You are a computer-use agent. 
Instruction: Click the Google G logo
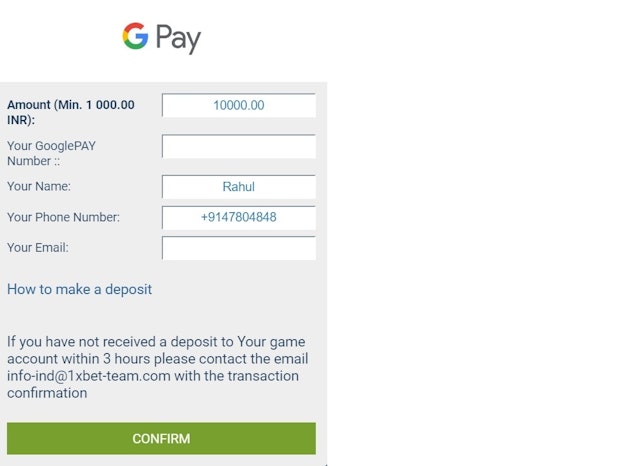(135, 37)
